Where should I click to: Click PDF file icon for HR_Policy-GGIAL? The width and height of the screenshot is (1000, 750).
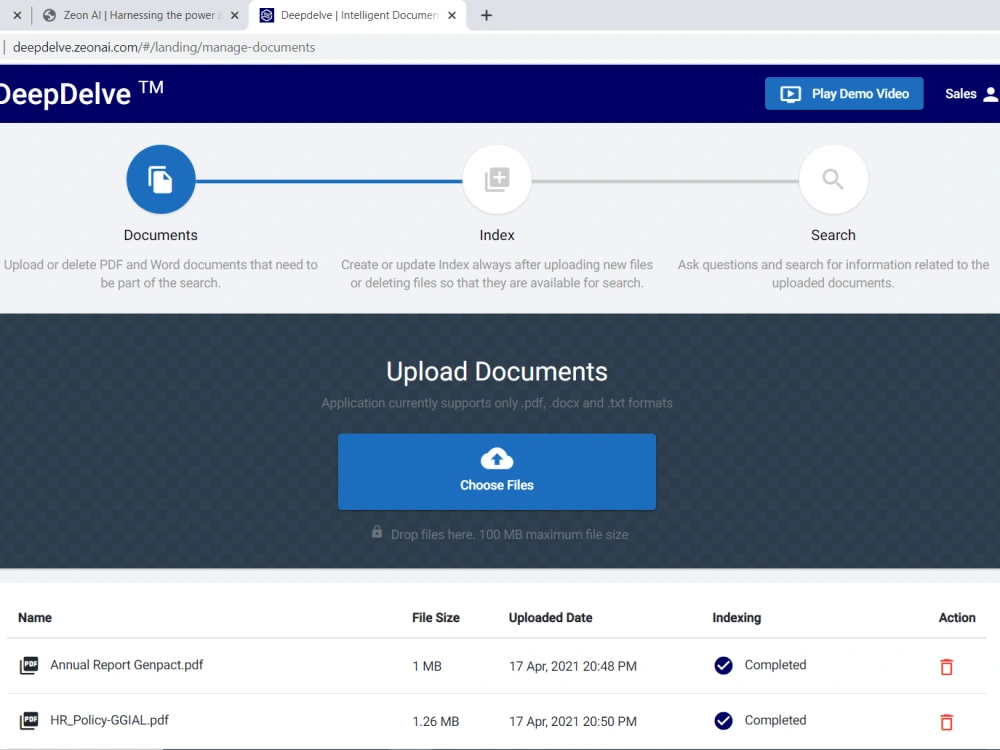point(29,721)
